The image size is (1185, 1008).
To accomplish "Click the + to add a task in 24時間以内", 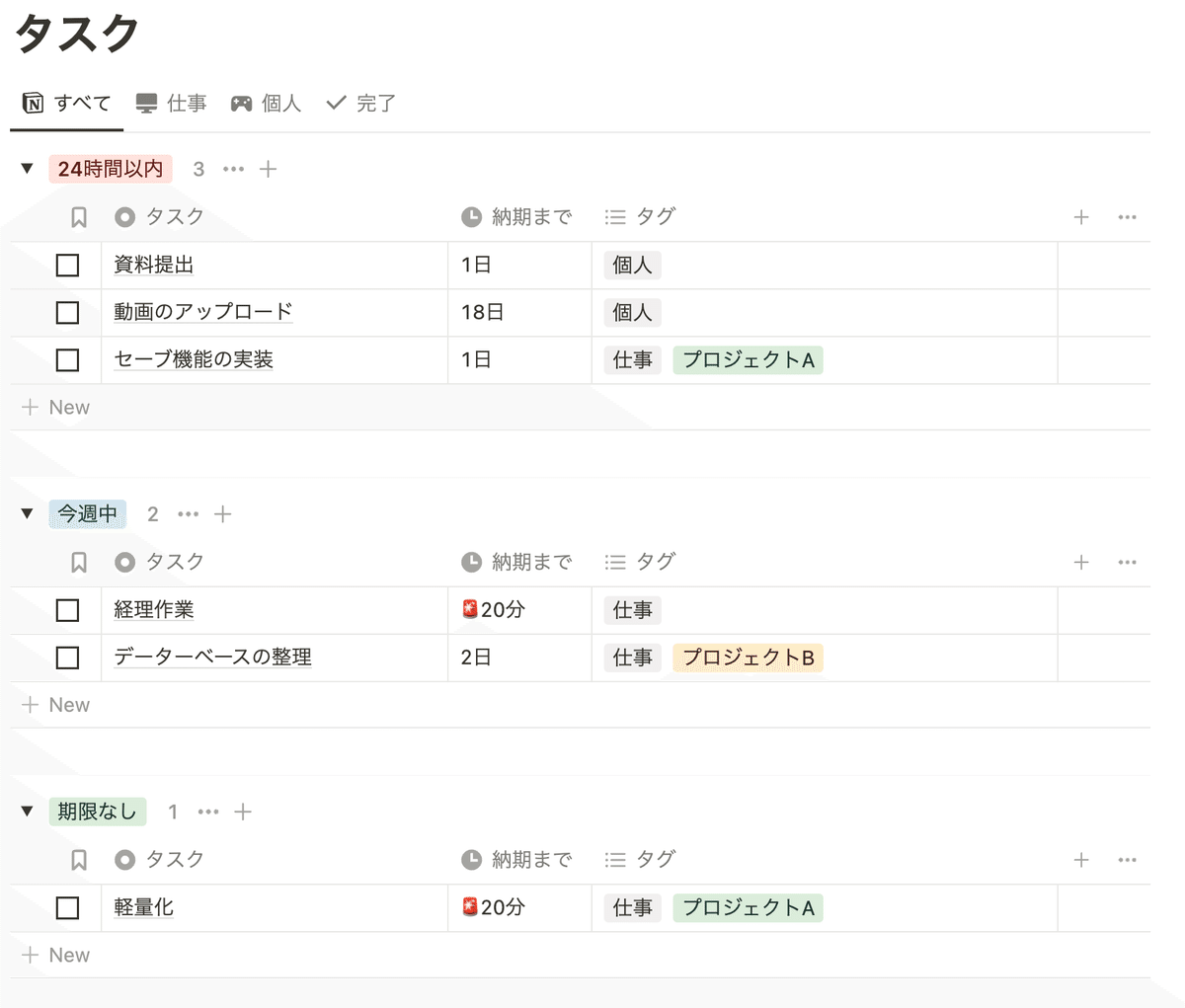I will click(x=268, y=168).
